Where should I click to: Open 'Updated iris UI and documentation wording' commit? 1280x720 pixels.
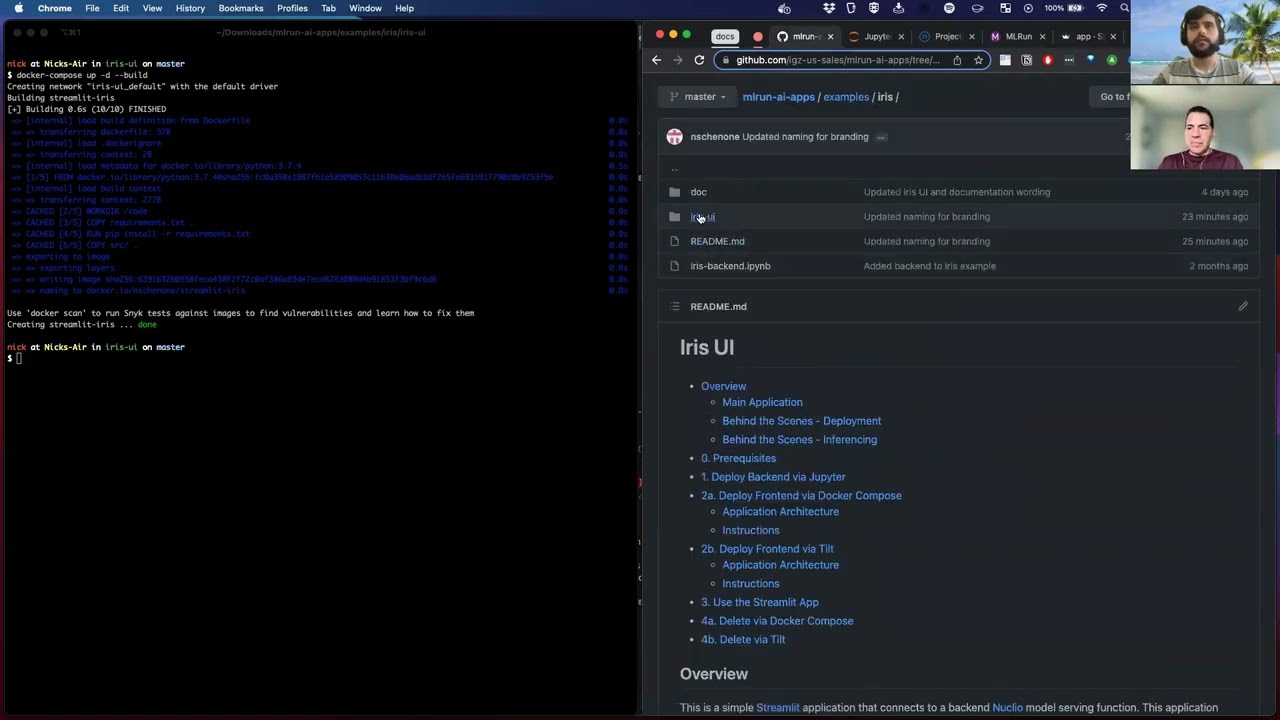pos(957,192)
